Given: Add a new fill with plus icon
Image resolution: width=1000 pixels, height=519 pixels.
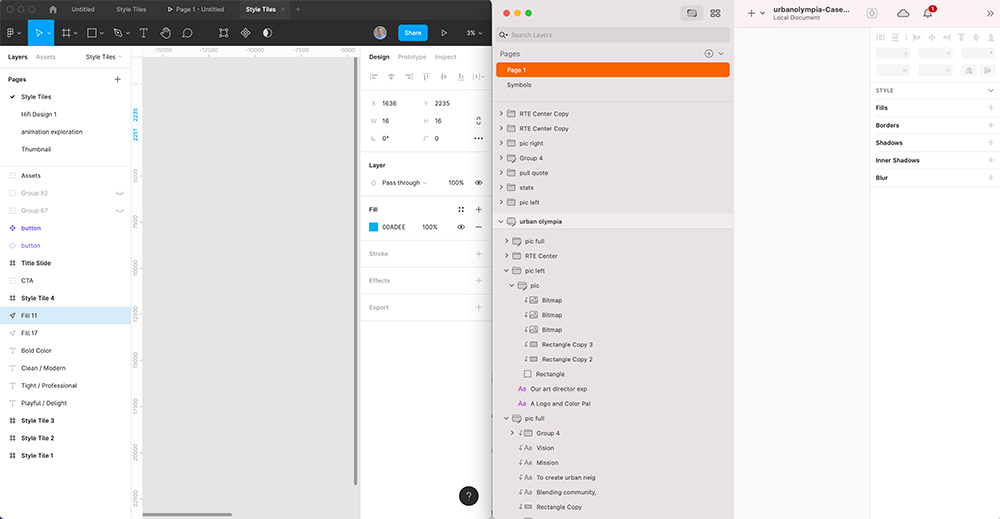Looking at the screenshot, I should (478, 209).
